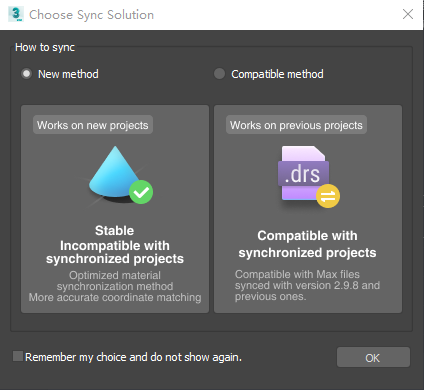Click the Compatible method label text

tap(277, 74)
